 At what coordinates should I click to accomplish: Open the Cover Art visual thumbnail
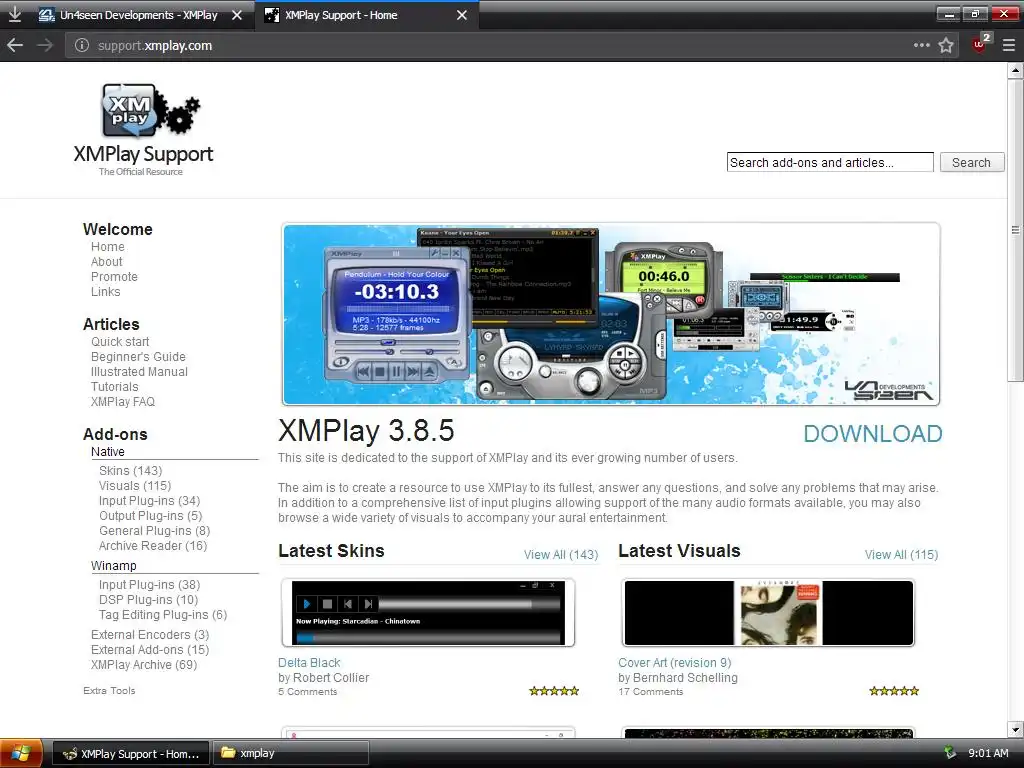click(x=768, y=613)
